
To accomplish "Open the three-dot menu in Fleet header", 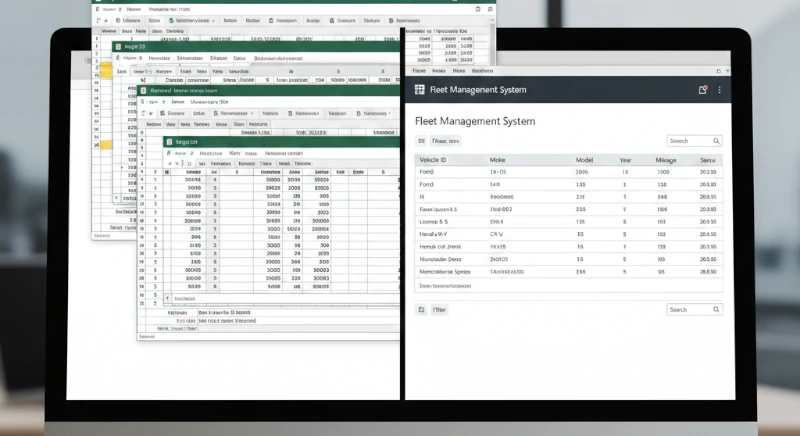I will click(x=719, y=90).
